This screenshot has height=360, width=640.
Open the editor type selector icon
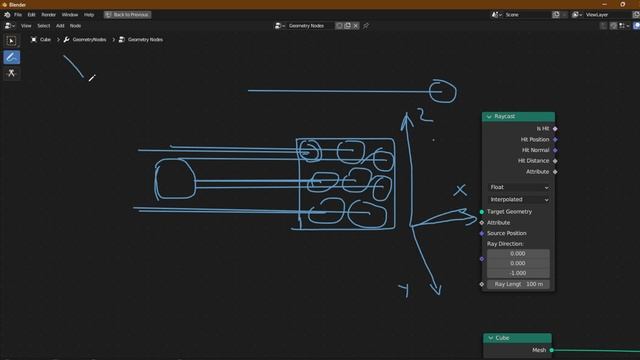coord(9,26)
